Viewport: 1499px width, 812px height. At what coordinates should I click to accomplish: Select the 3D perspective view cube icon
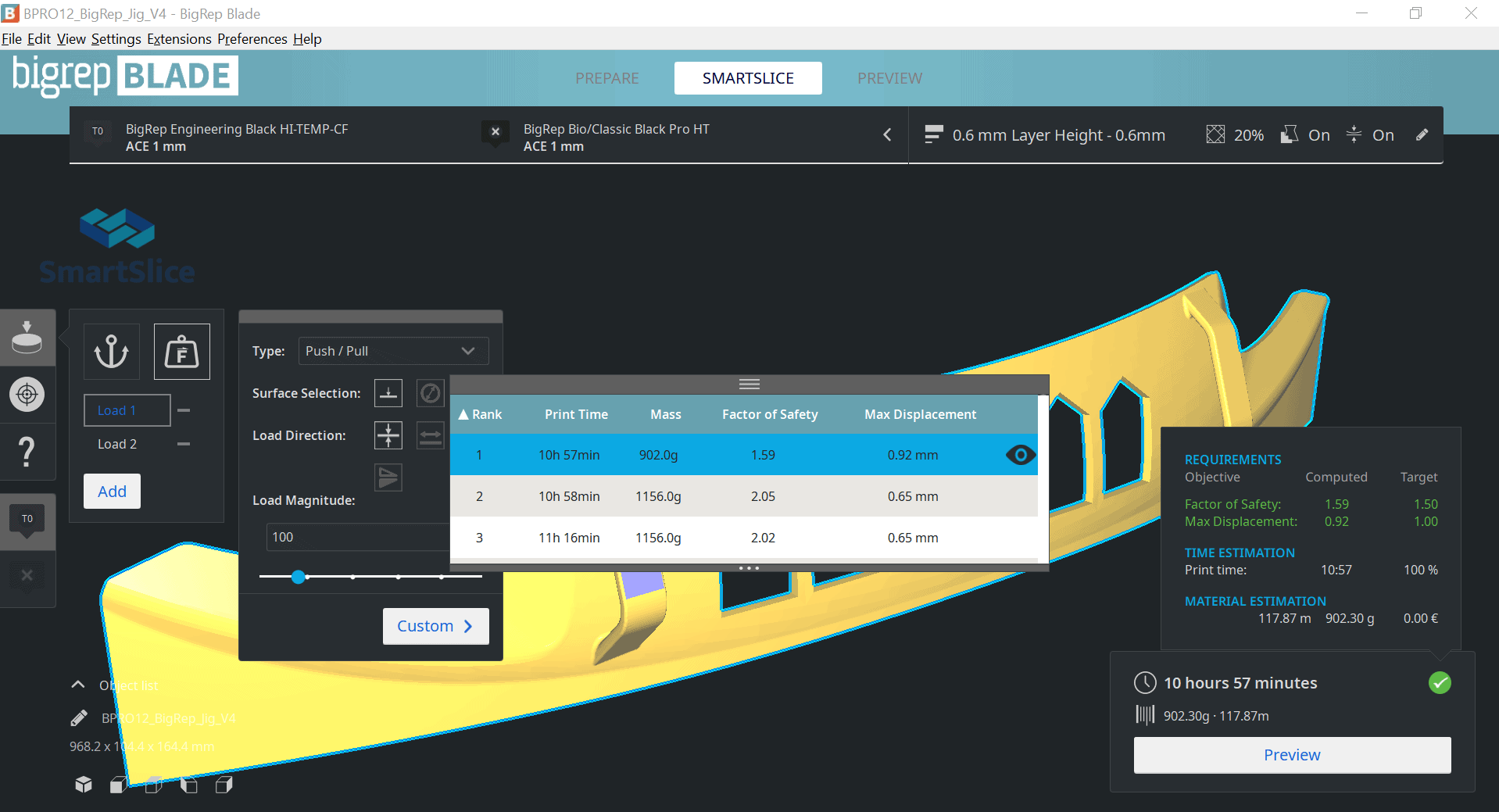click(x=84, y=785)
